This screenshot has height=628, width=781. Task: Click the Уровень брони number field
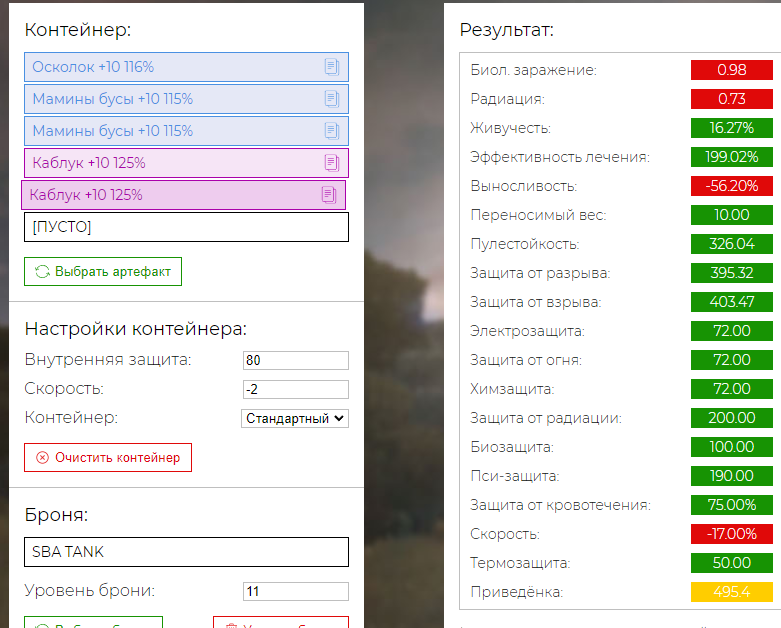[x=295, y=591]
